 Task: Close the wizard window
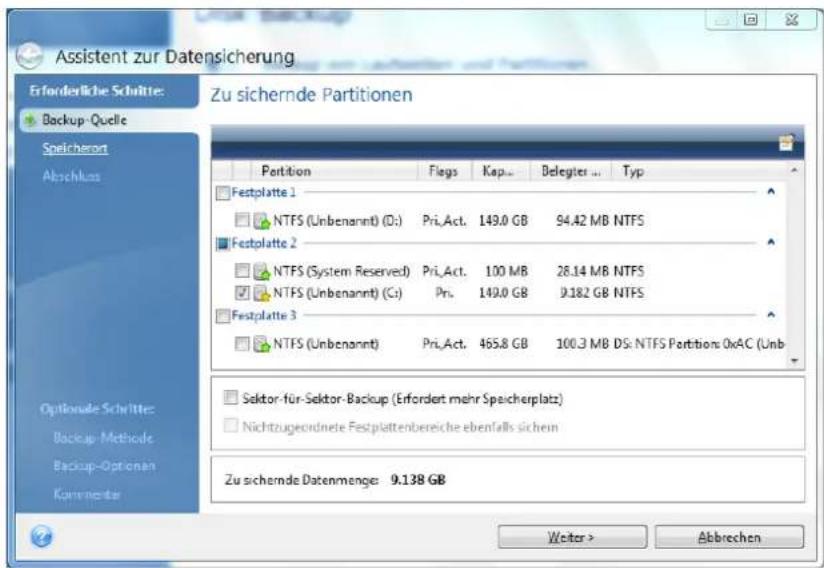791,19
